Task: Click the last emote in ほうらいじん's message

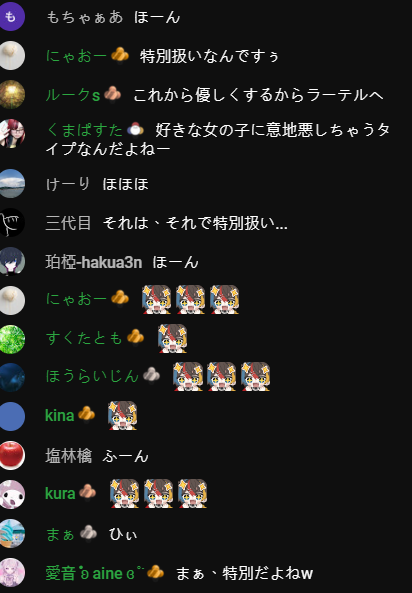Action: (x=255, y=376)
